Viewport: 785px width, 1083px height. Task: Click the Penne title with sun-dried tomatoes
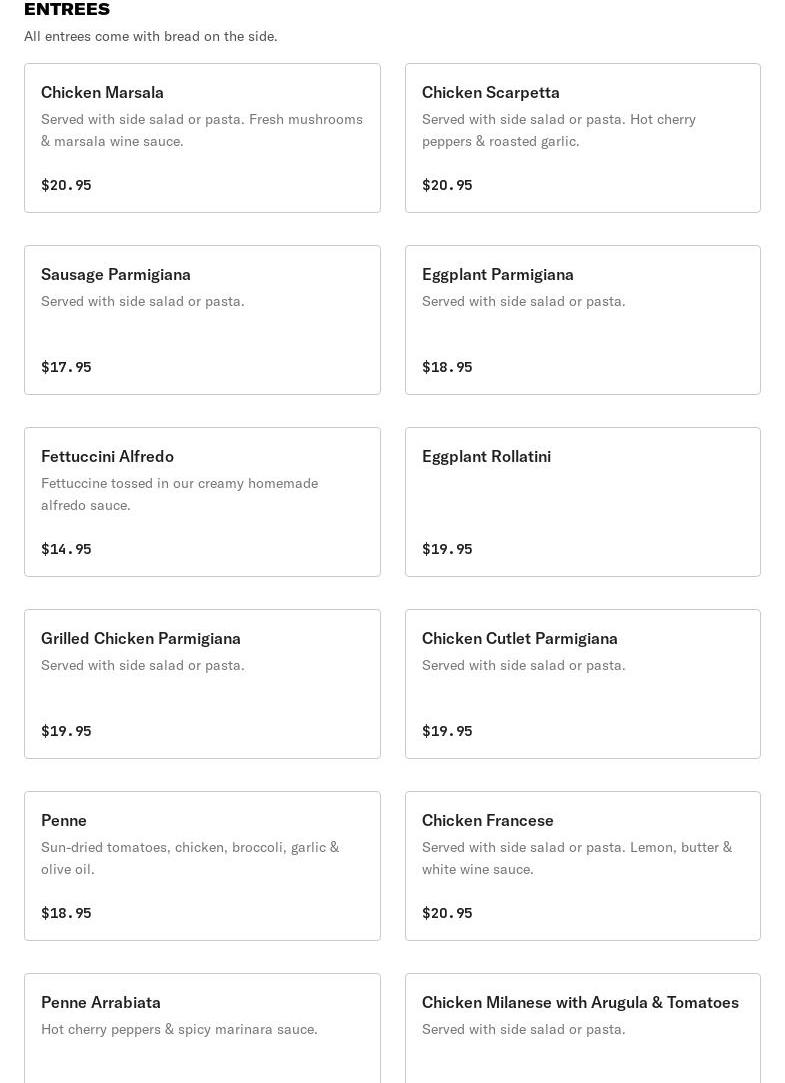click(64, 820)
